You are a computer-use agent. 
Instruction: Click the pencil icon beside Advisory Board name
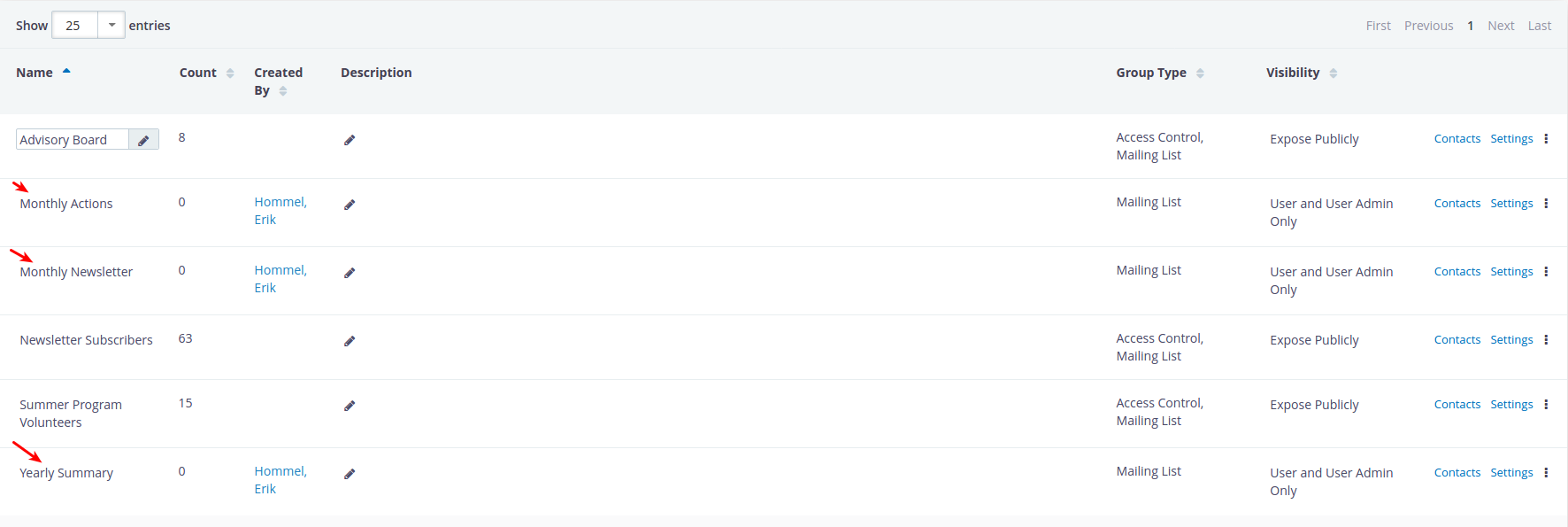tap(143, 140)
